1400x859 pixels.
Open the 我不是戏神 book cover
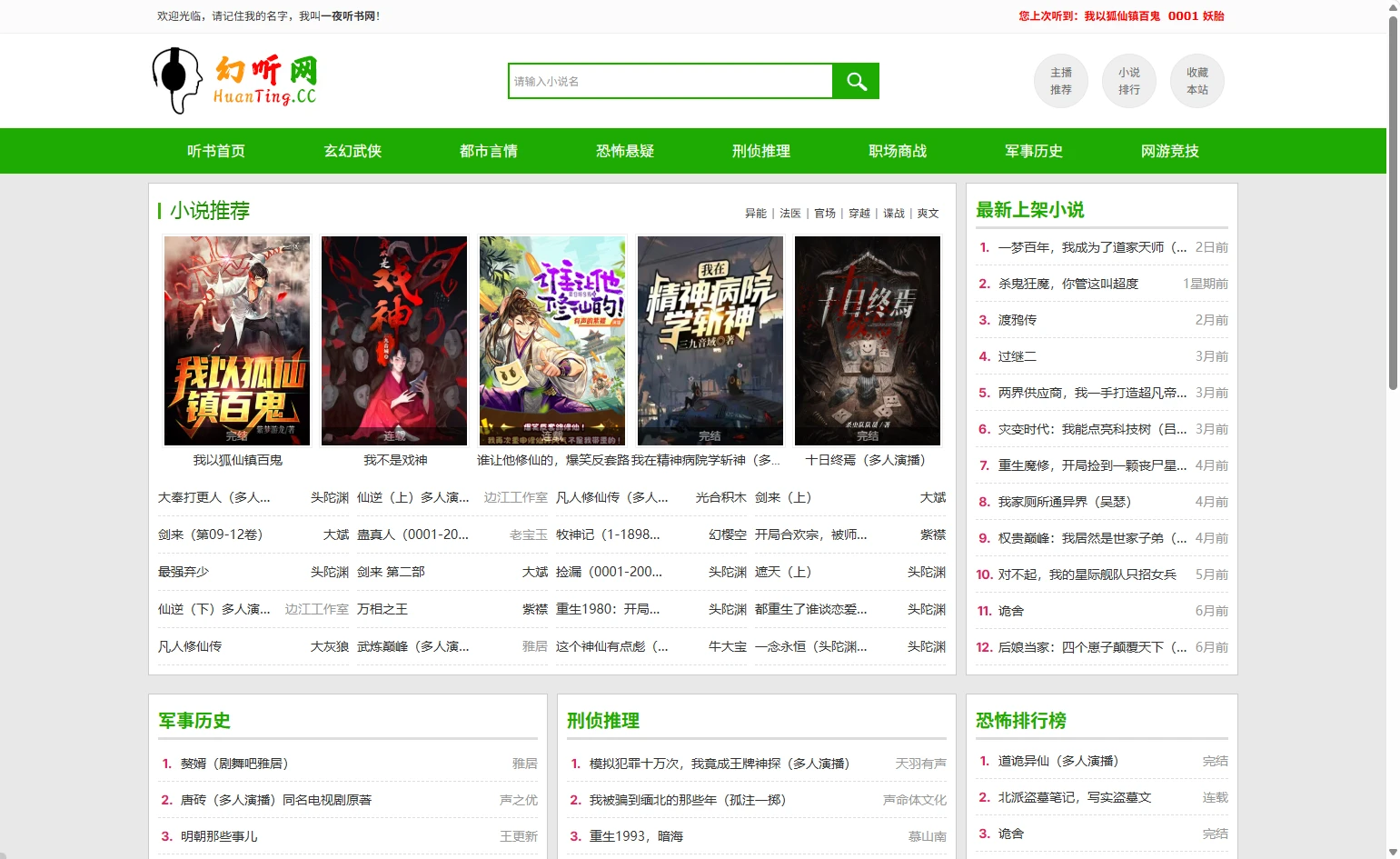394,341
